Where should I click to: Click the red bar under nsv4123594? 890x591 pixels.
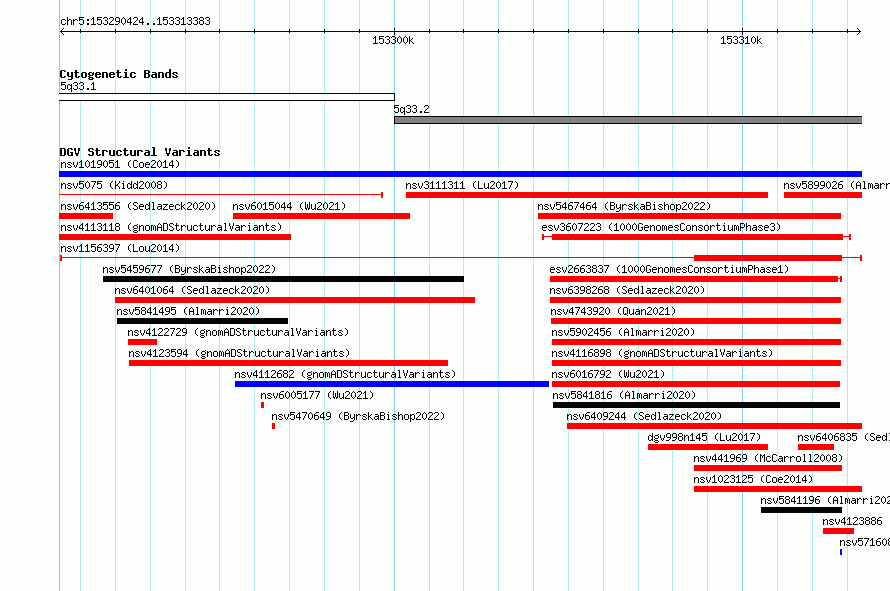click(288, 363)
